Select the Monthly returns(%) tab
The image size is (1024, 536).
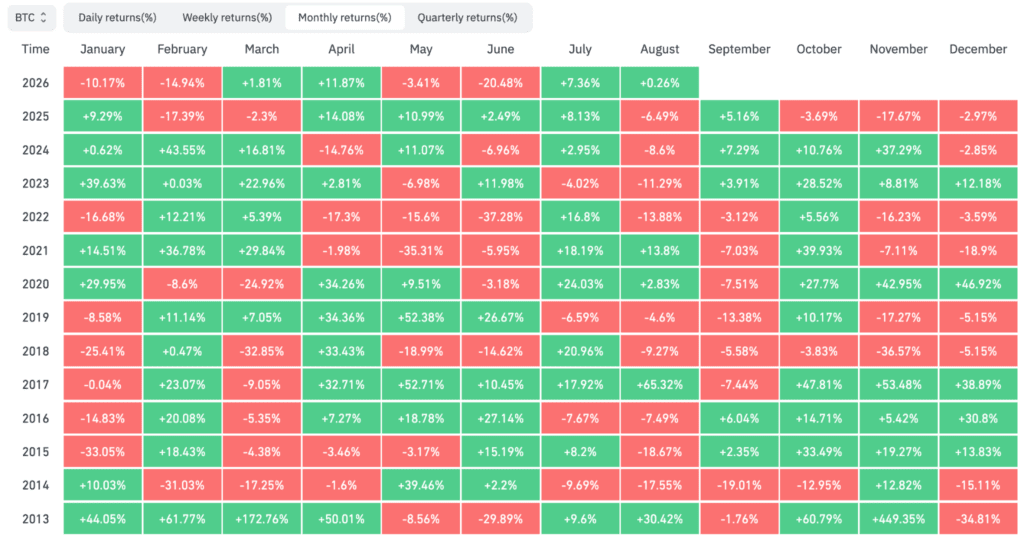click(x=345, y=18)
